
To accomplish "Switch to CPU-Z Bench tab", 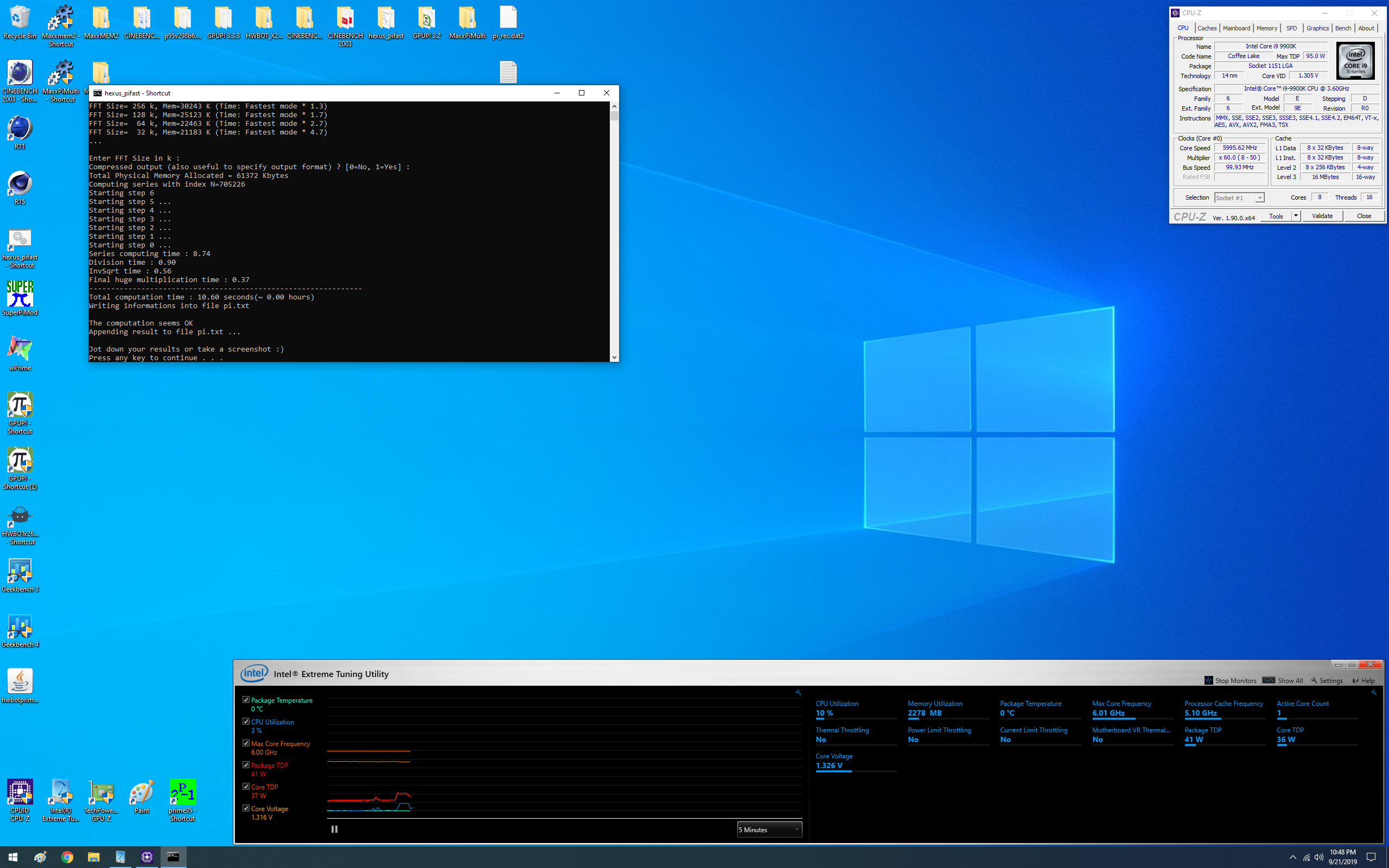I will point(1342,28).
